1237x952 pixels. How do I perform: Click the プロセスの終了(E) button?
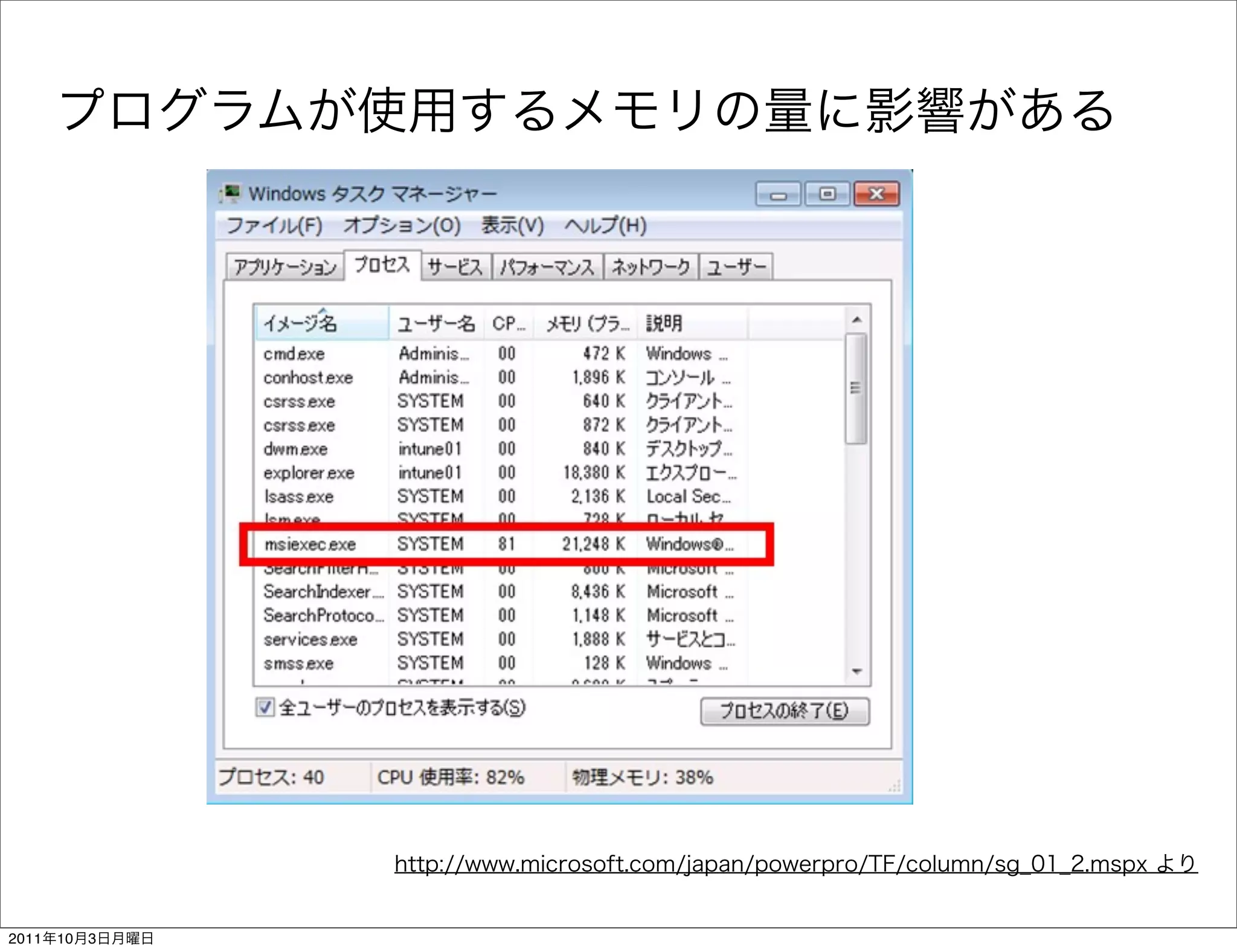pyautogui.click(x=784, y=711)
